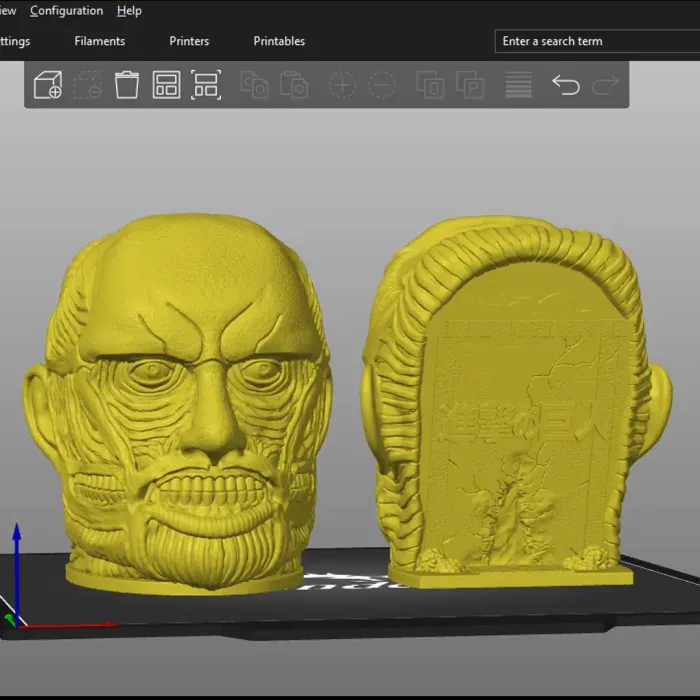This screenshot has height=700, width=700.
Task: Click the bracketed arrange icon beside Arrange
Action: 206,85
